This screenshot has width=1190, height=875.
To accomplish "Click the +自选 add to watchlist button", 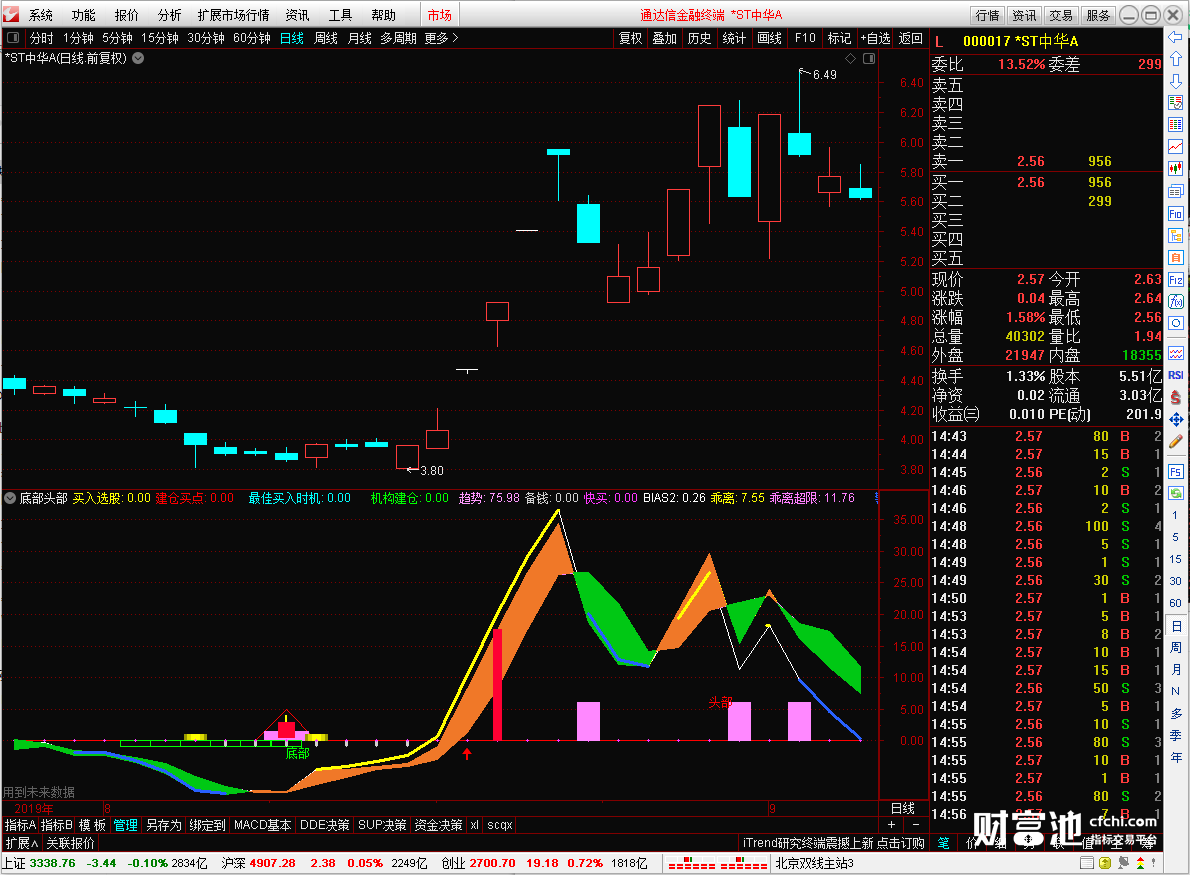I will pos(875,38).
